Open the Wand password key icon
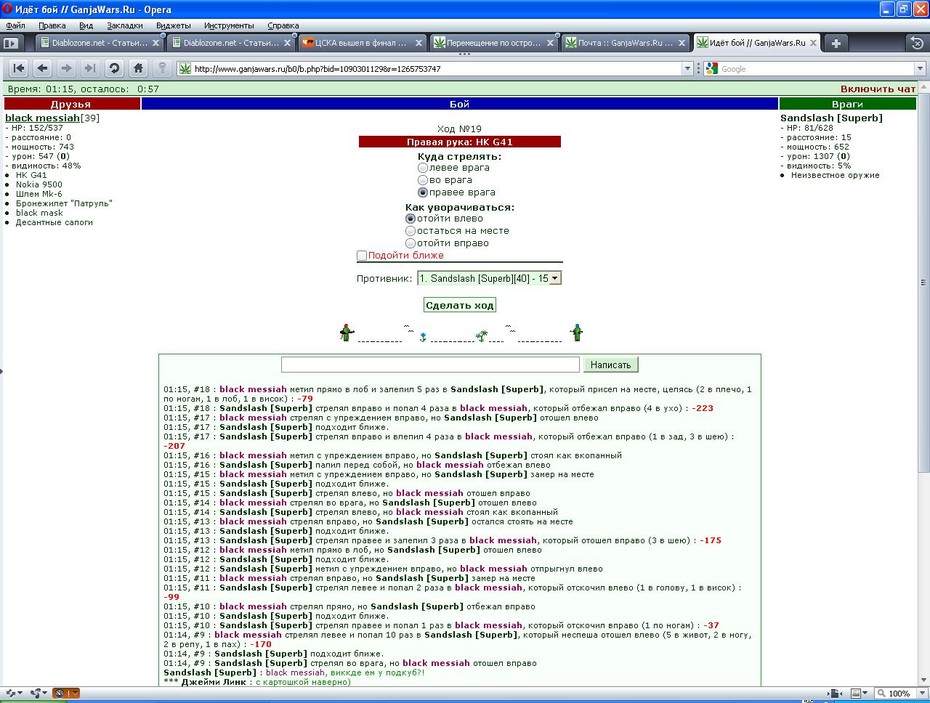This screenshot has height=703, width=930. tap(162, 68)
